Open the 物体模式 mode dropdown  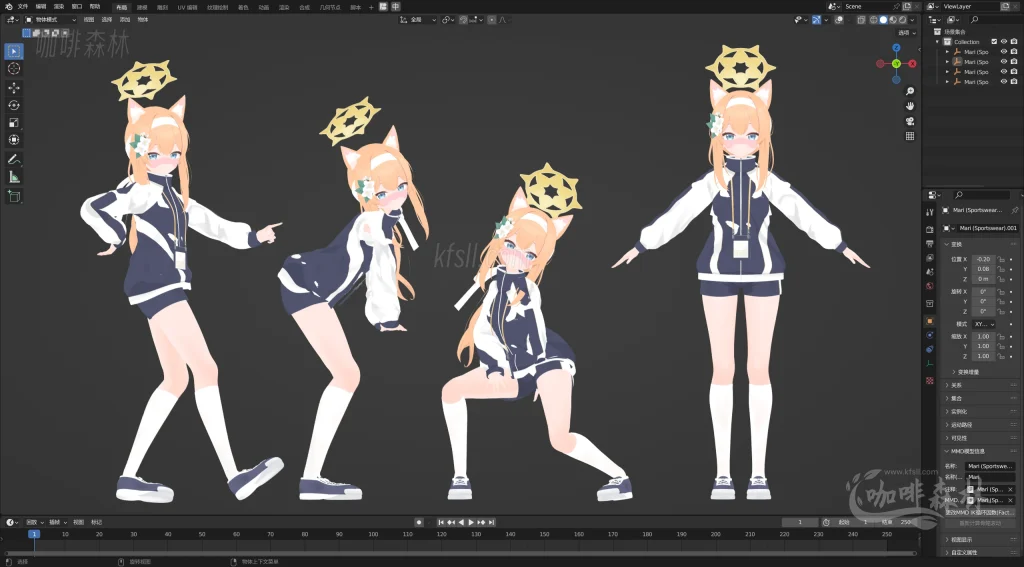click(50, 20)
